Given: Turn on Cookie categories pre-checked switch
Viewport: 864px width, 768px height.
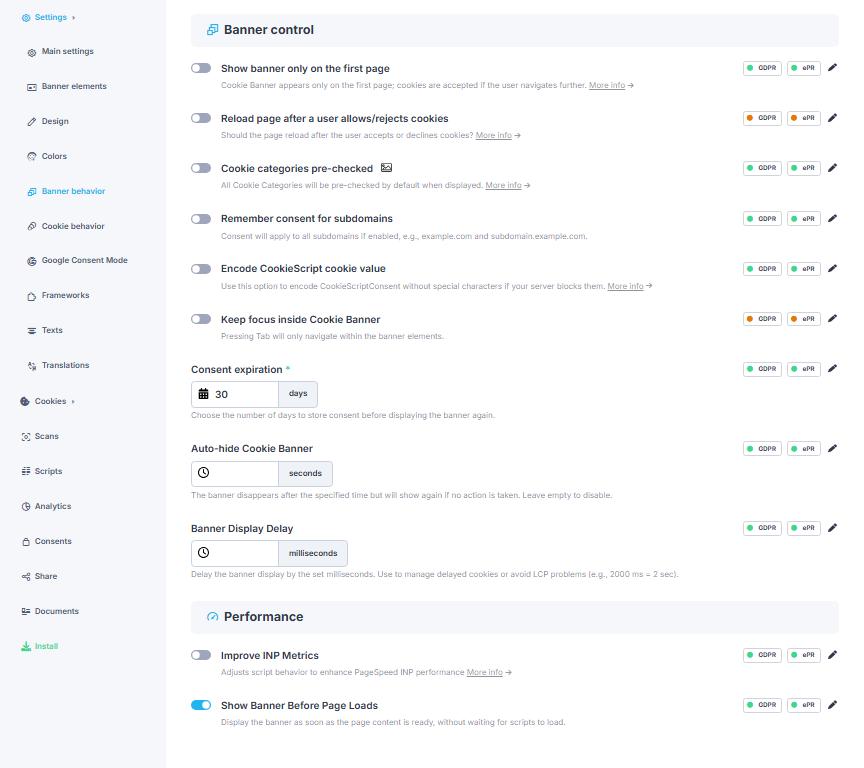Looking at the screenshot, I should pos(201,168).
